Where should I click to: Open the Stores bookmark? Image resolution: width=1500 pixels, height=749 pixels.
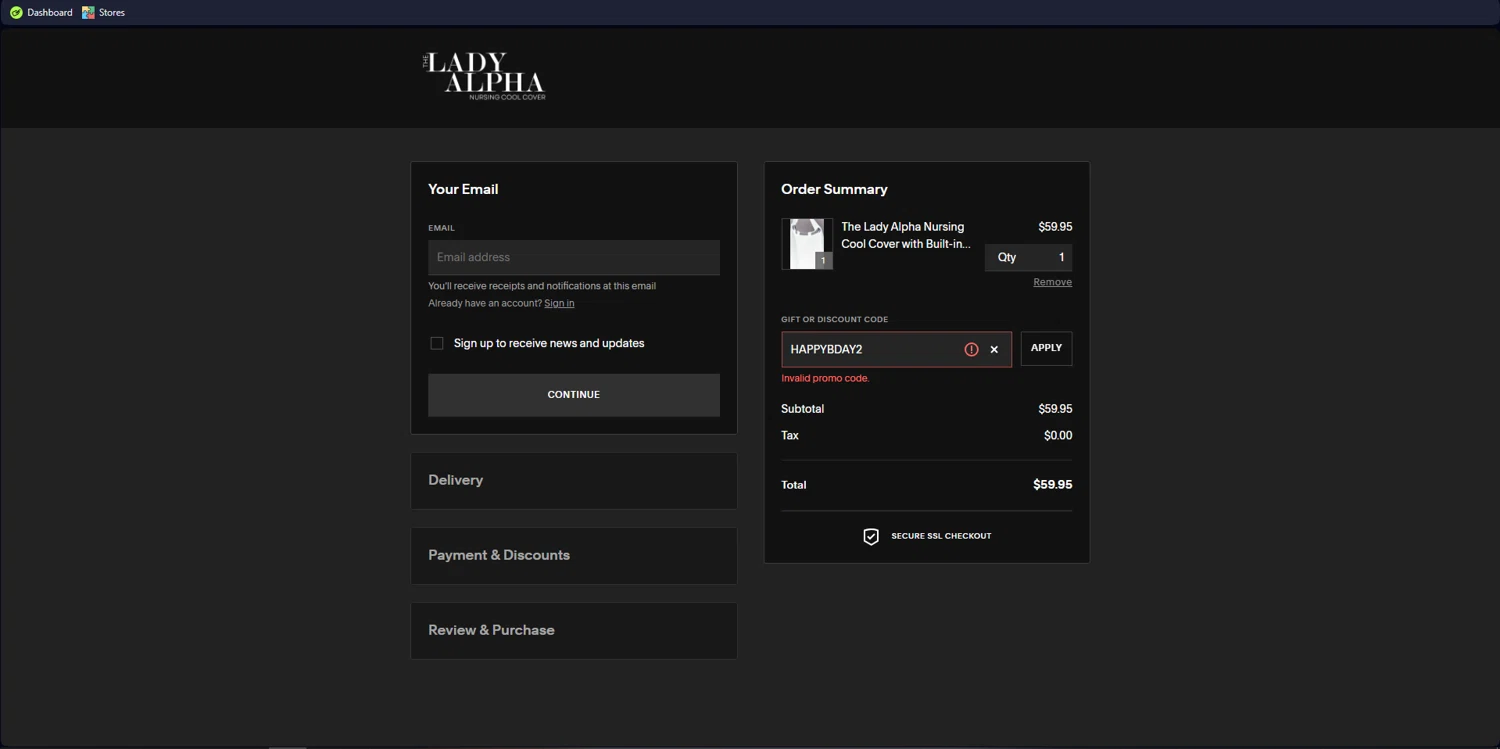pos(103,12)
